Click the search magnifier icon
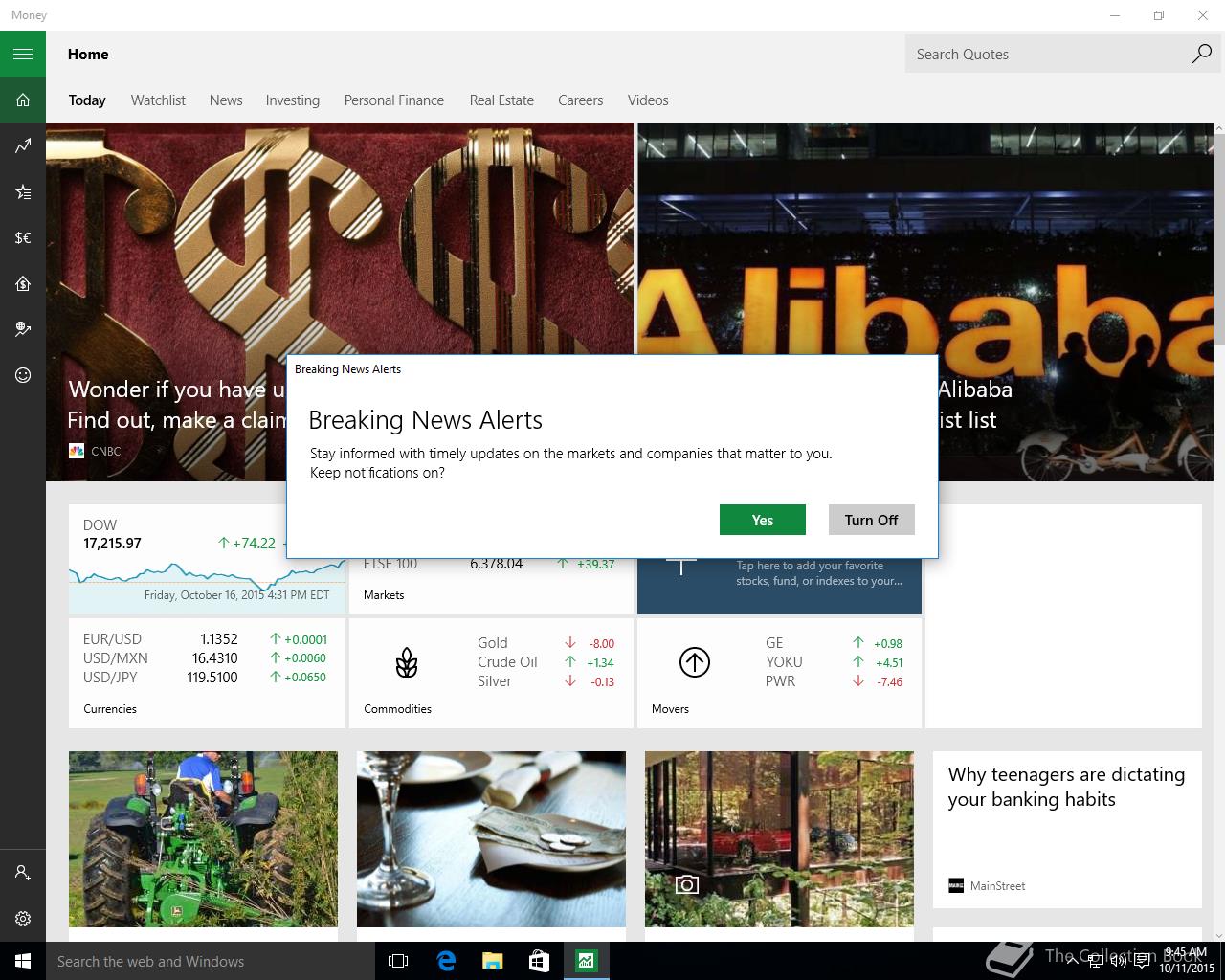This screenshot has height=980, width=1225. point(1201,54)
